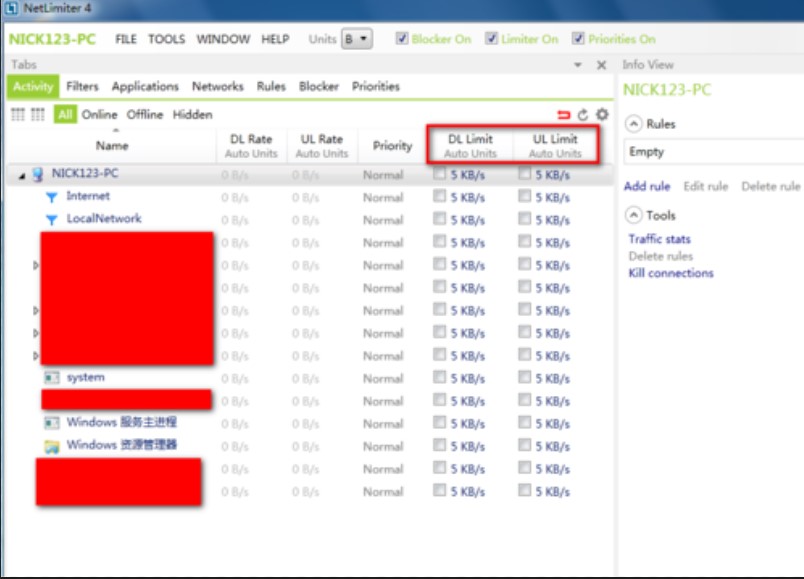Click the Add rule link
The image size is (804, 579).
coord(647,187)
